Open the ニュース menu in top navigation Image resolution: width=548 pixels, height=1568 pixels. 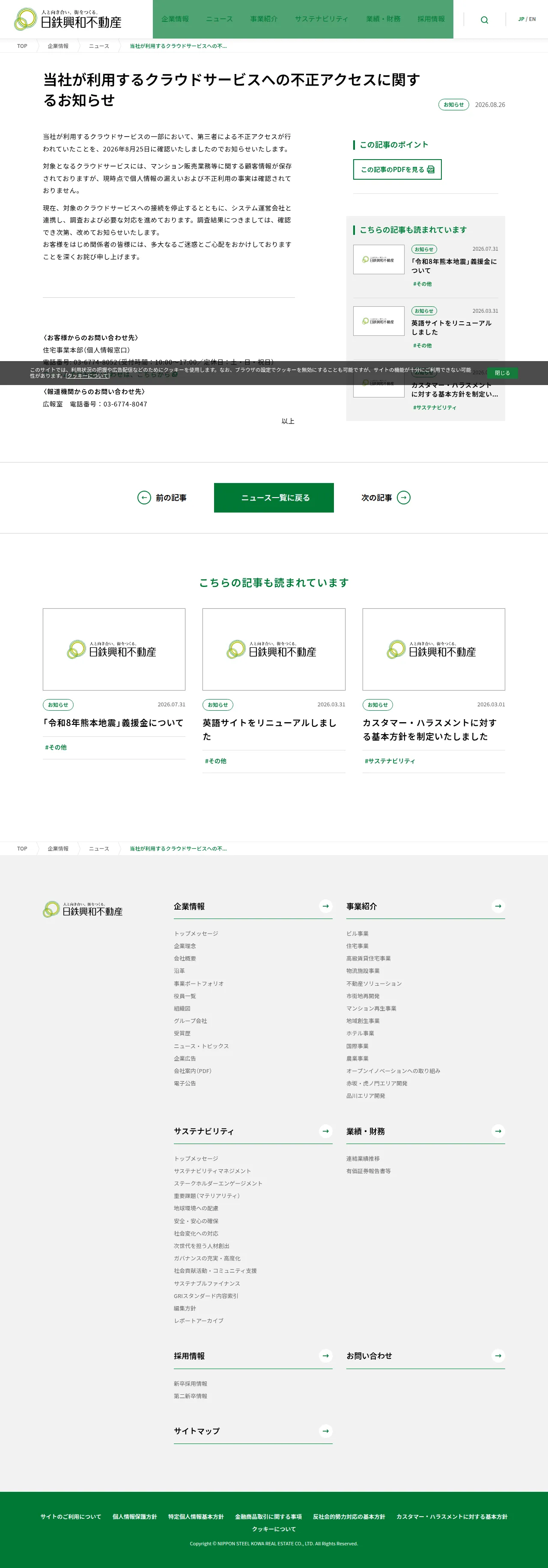pos(219,19)
